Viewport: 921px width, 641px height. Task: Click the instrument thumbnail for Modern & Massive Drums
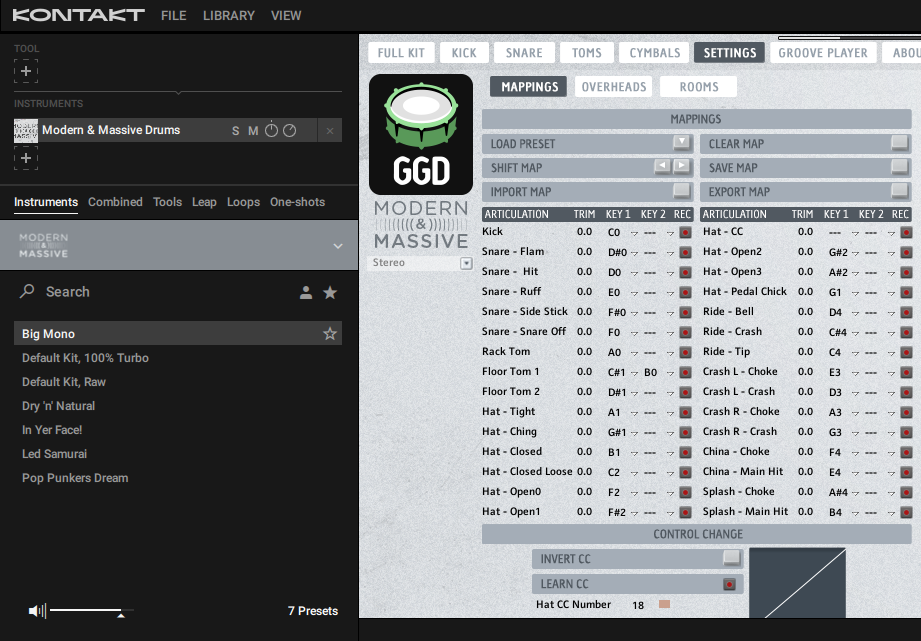[26, 130]
